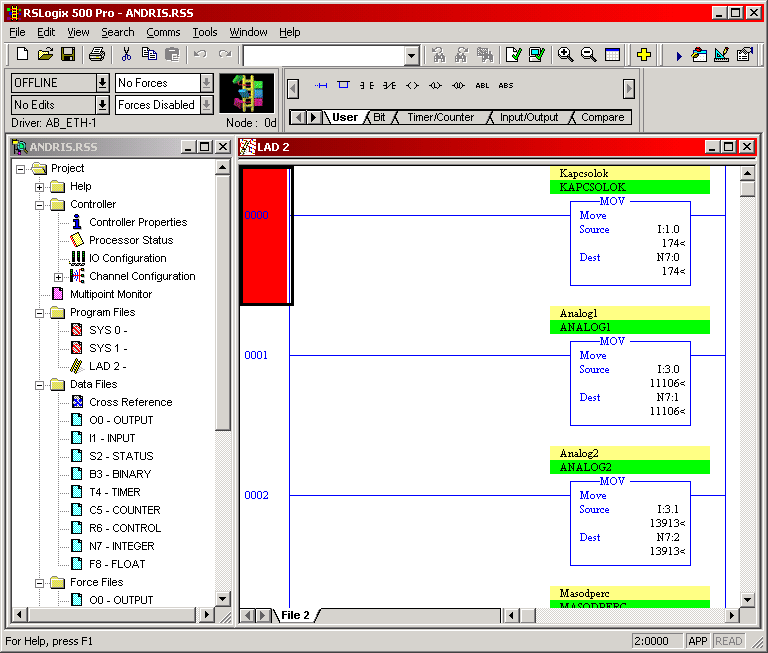Open the Forces Disabled dropdown

tap(207, 104)
